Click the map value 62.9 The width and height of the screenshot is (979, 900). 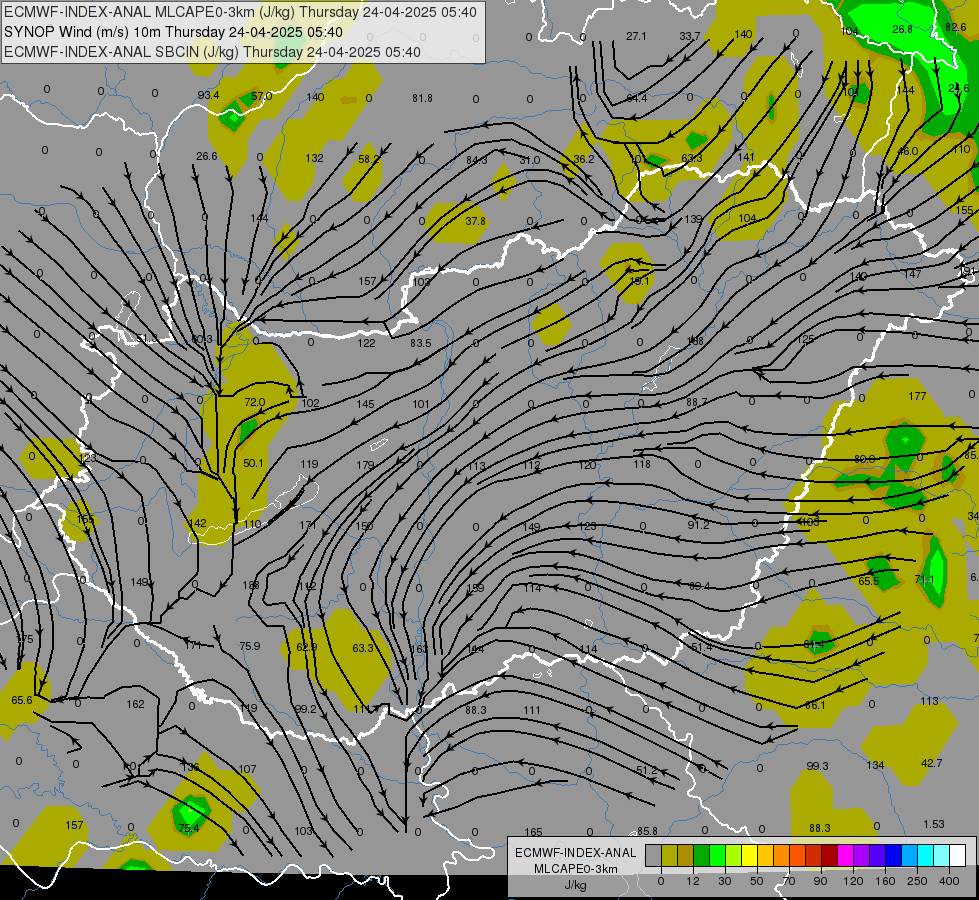307,647
